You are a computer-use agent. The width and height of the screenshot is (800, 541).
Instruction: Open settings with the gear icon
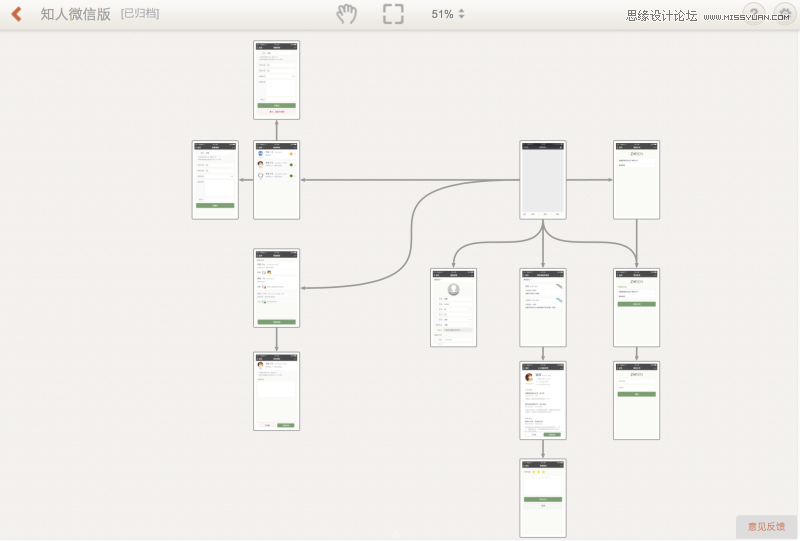783,14
